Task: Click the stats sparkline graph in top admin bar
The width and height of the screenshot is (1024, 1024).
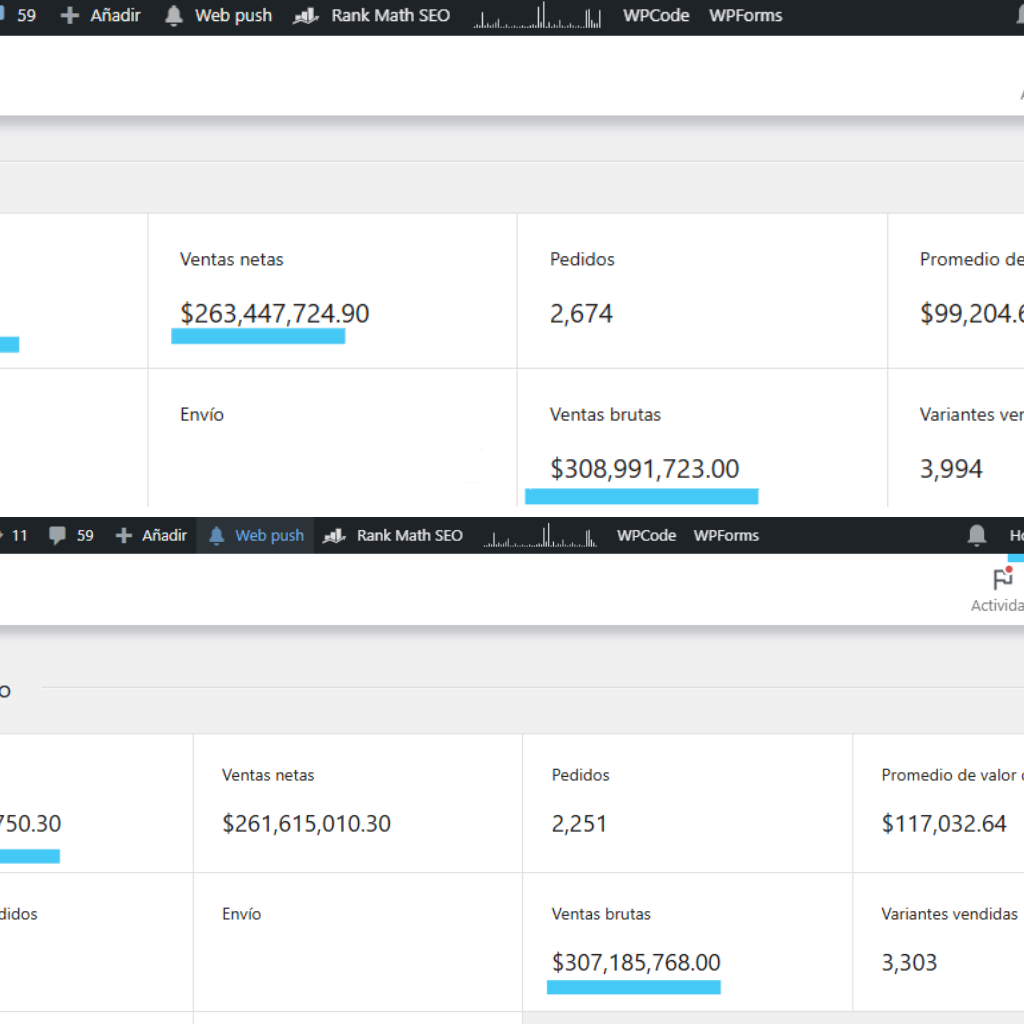Action: [538, 16]
